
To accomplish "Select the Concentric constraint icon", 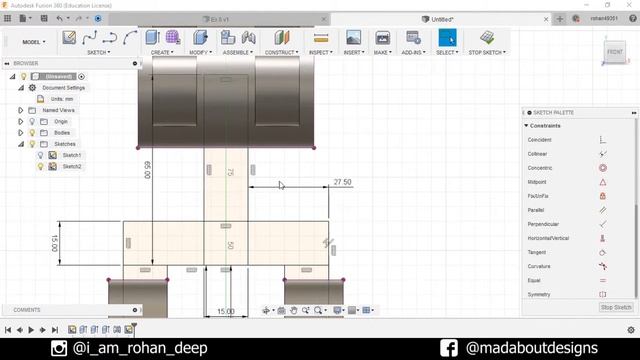I will [x=602, y=168].
